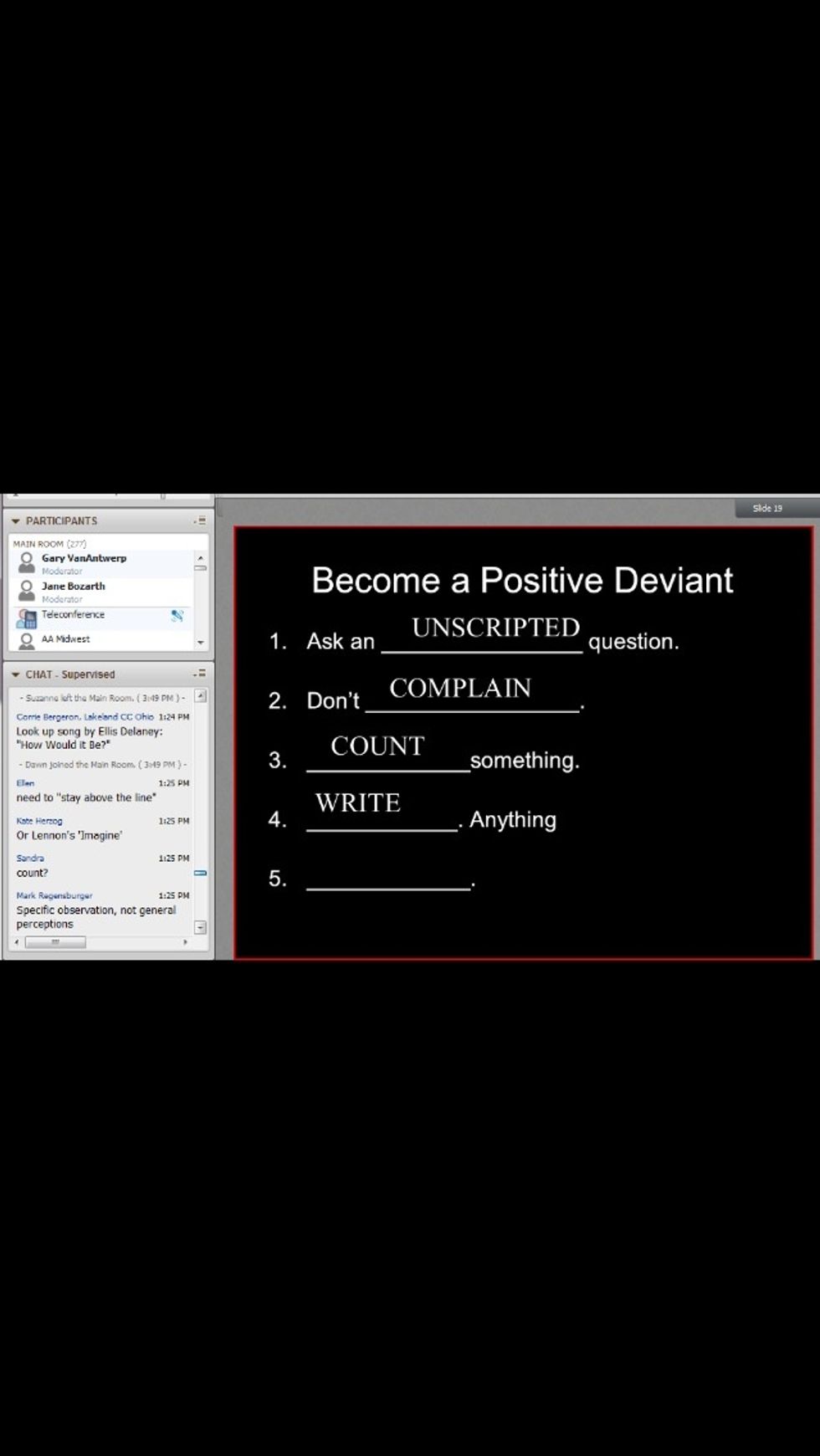Open the Chat panel options menu
This screenshot has width=820, height=1456.
click(200, 674)
